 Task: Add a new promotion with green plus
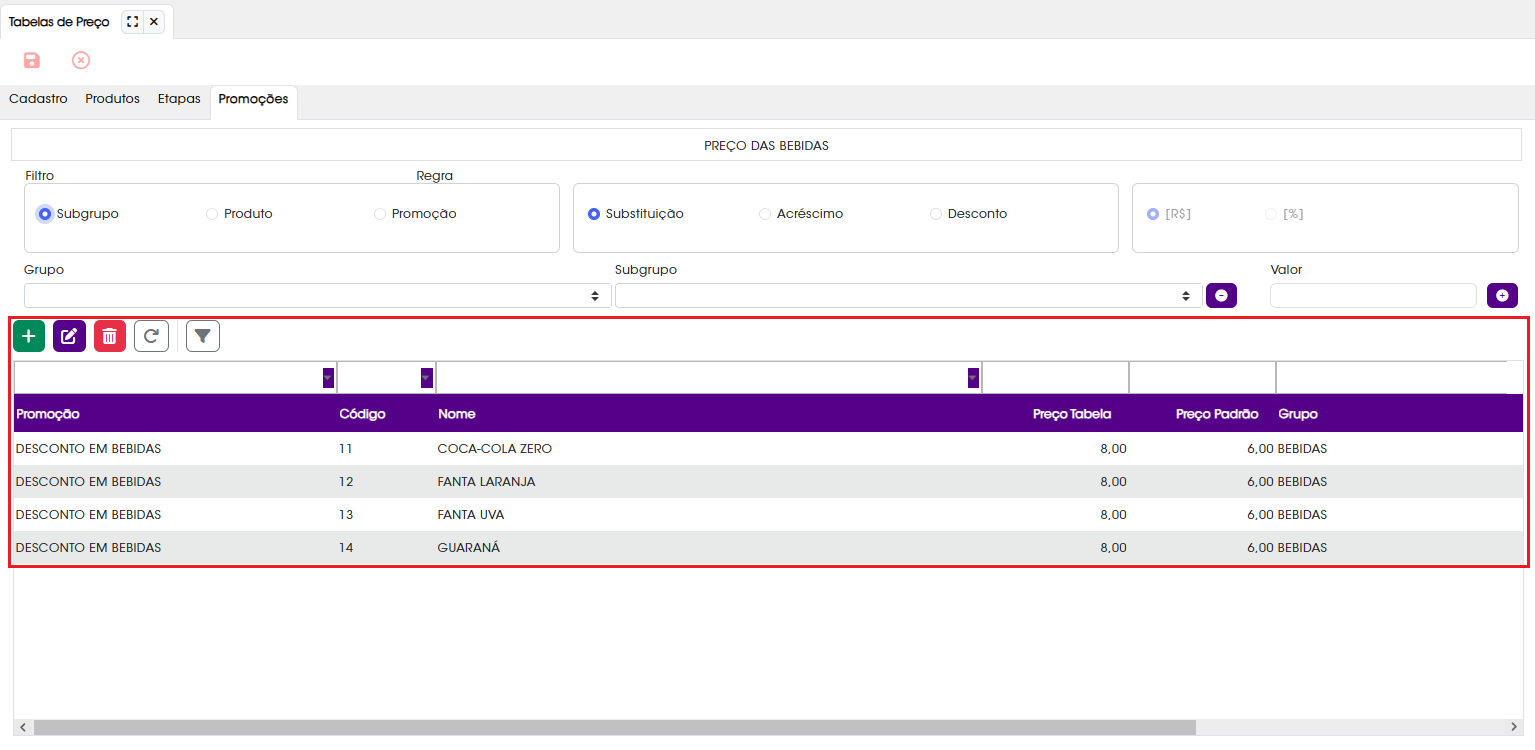29,336
